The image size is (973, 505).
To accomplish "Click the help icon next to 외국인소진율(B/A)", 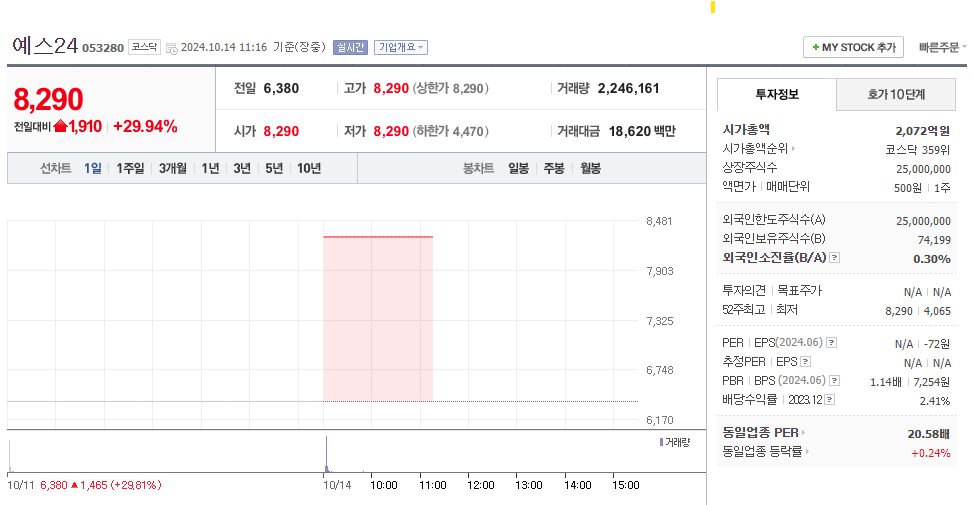I will coord(835,257).
